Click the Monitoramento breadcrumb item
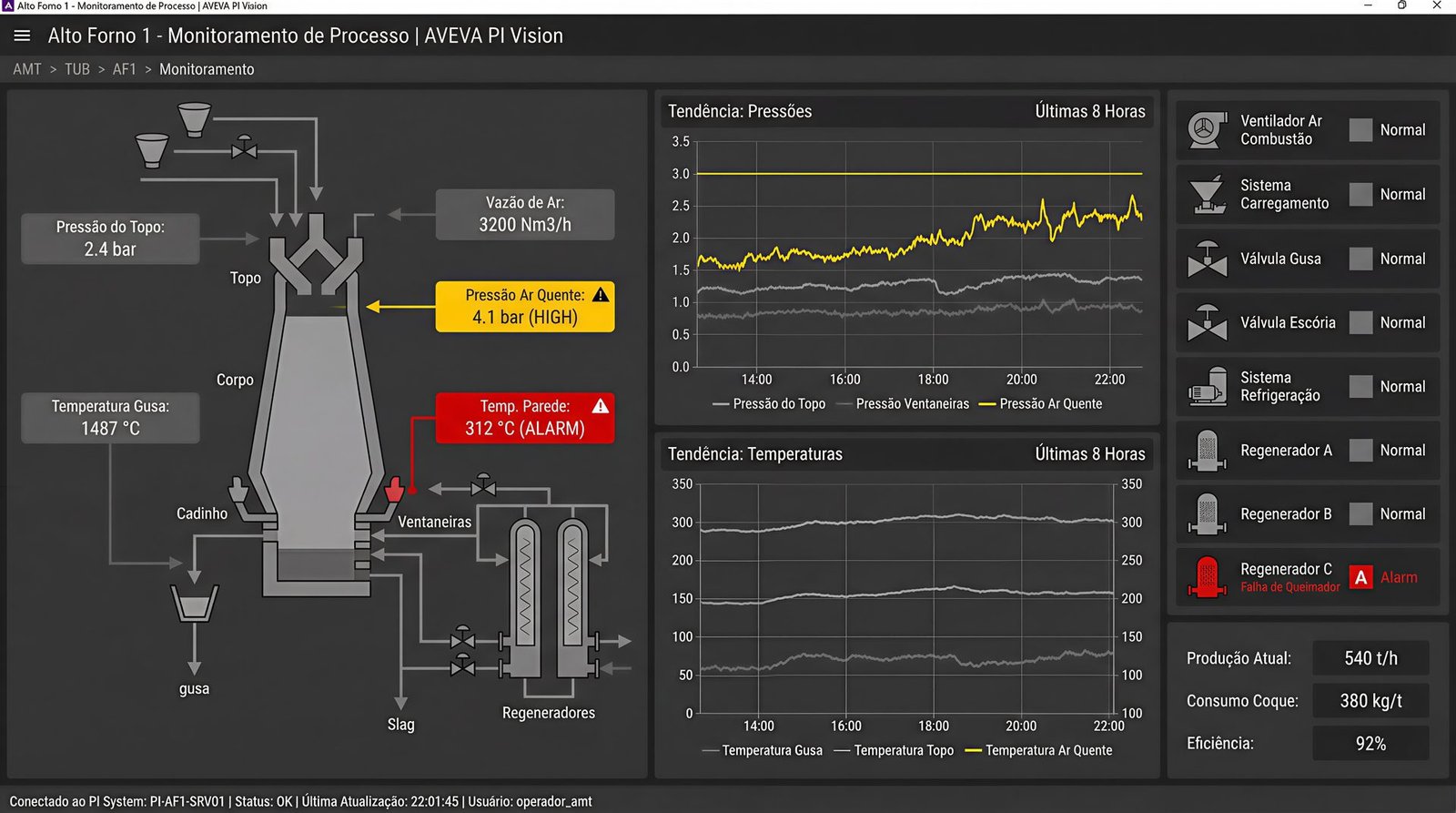The image size is (1456, 813). click(x=207, y=69)
